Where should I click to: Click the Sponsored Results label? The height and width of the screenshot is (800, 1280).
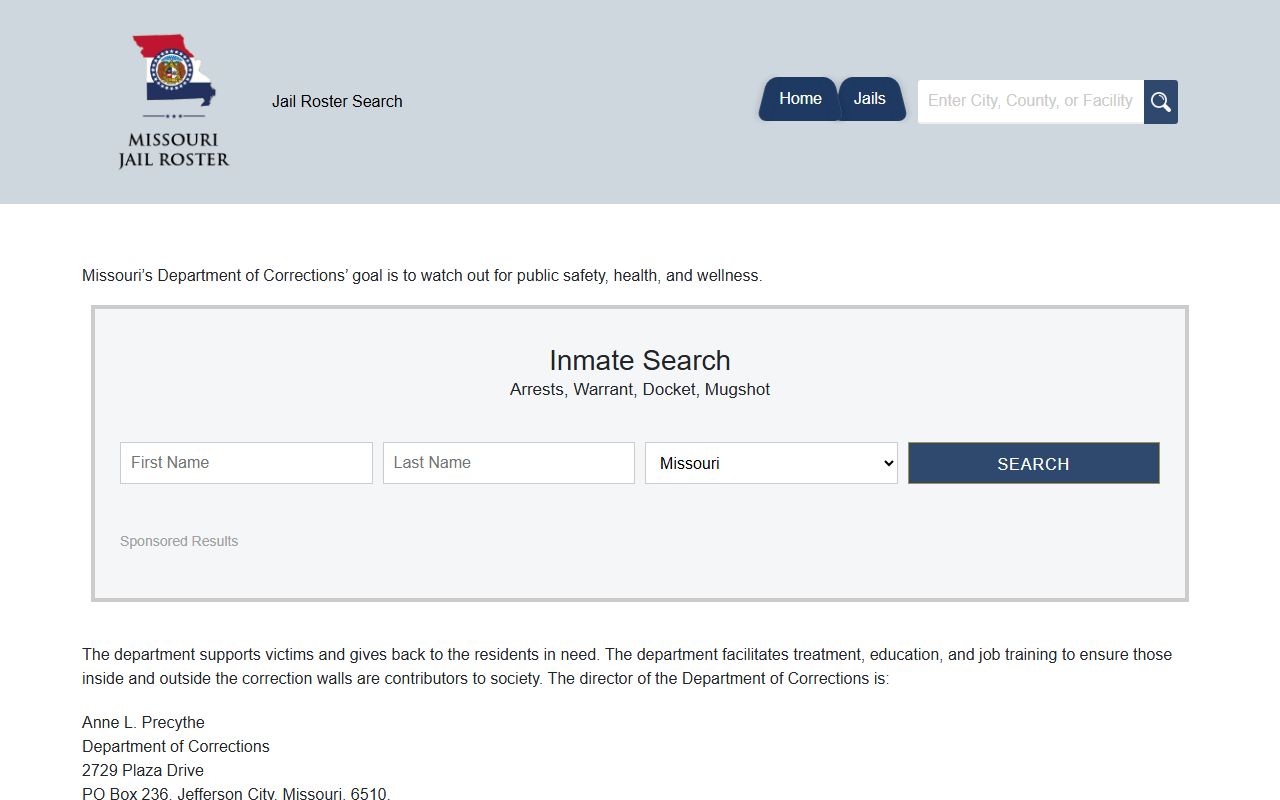[179, 541]
